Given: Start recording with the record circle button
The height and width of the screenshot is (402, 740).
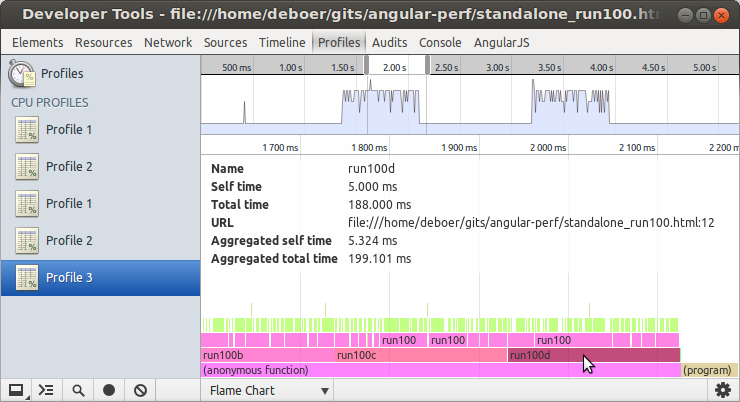Looking at the screenshot, I should point(109,391).
